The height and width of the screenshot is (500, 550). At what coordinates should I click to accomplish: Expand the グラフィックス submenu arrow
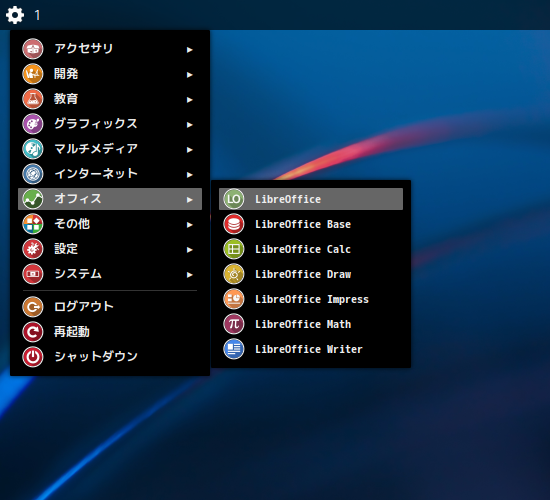(189, 125)
